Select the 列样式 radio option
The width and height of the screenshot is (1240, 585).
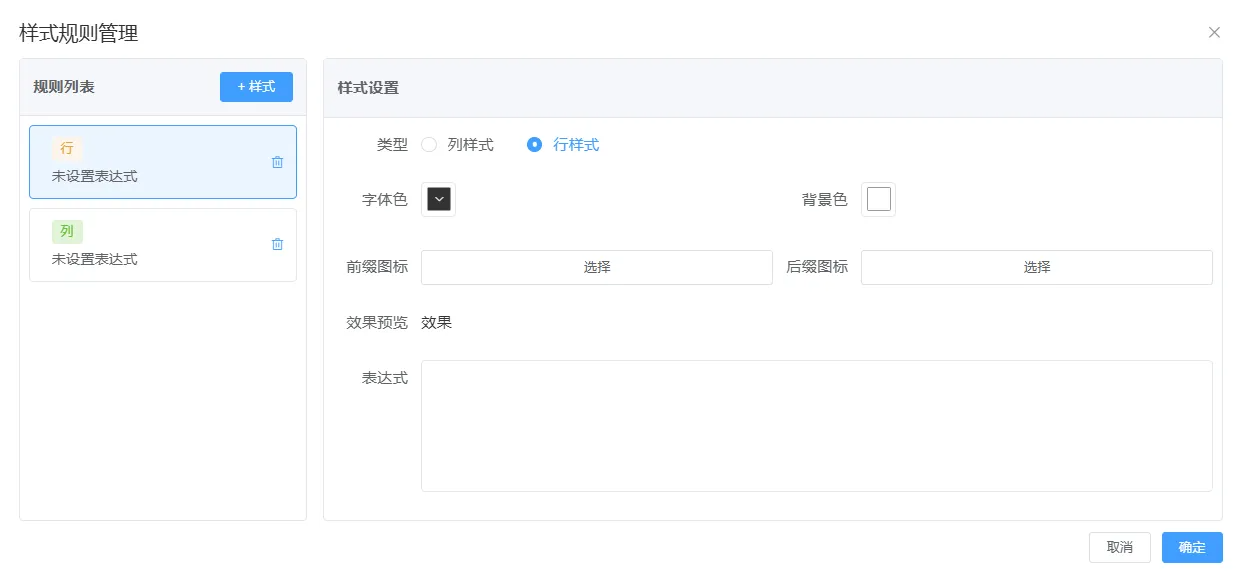tap(458, 145)
